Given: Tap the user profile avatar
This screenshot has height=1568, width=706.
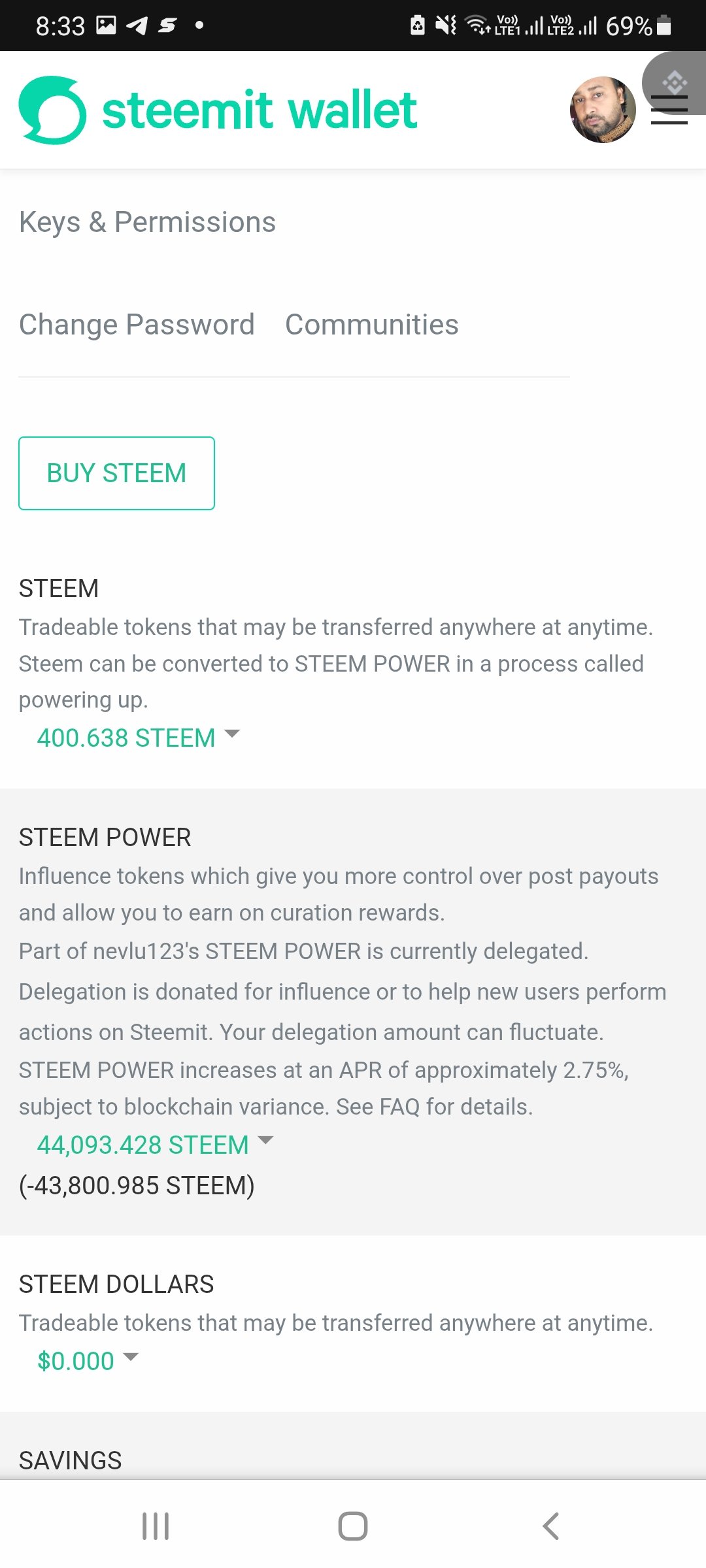Looking at the screenshot, I should pos(603,110).
